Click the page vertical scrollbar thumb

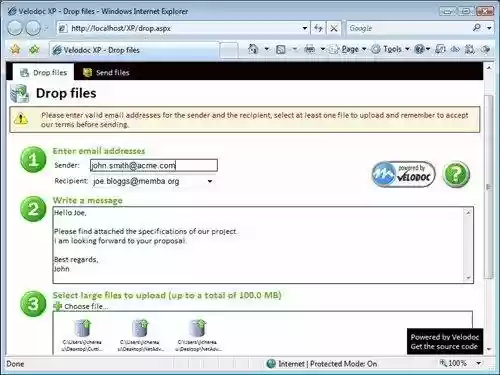[488, 187]
